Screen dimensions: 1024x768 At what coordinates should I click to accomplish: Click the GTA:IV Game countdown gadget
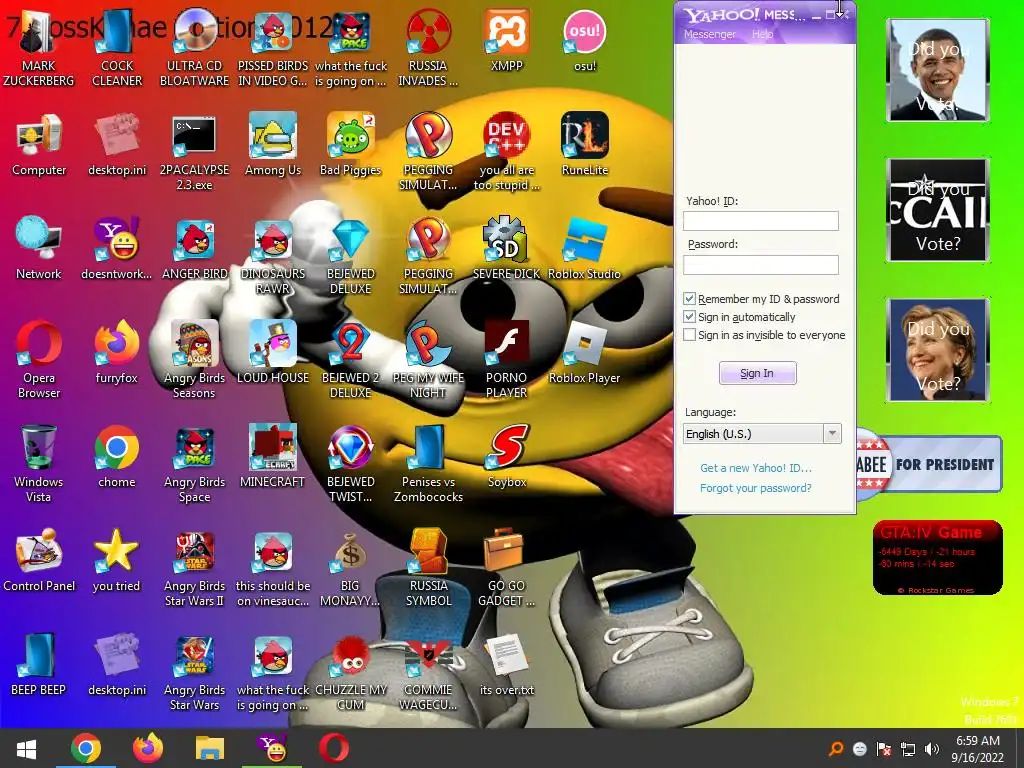click(938, 558)
